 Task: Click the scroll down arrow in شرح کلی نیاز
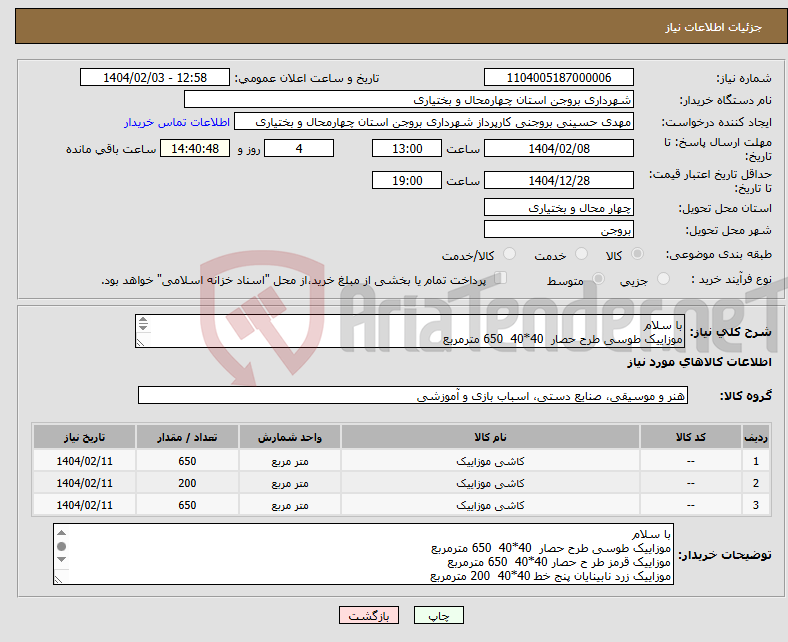[143, 328]
